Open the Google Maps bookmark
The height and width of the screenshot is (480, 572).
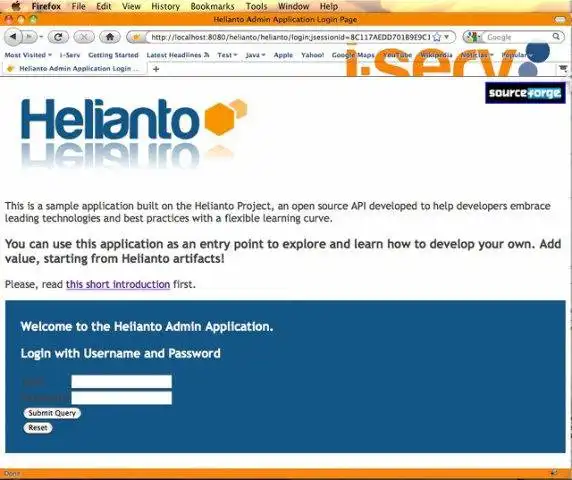353,55
